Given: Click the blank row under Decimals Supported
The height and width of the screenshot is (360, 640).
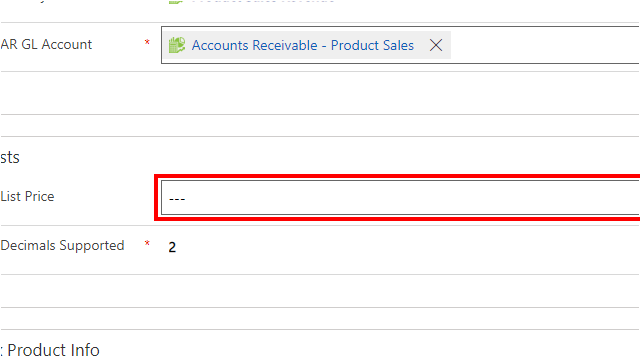Looking at the screenshot, I should tap(320, 291).
